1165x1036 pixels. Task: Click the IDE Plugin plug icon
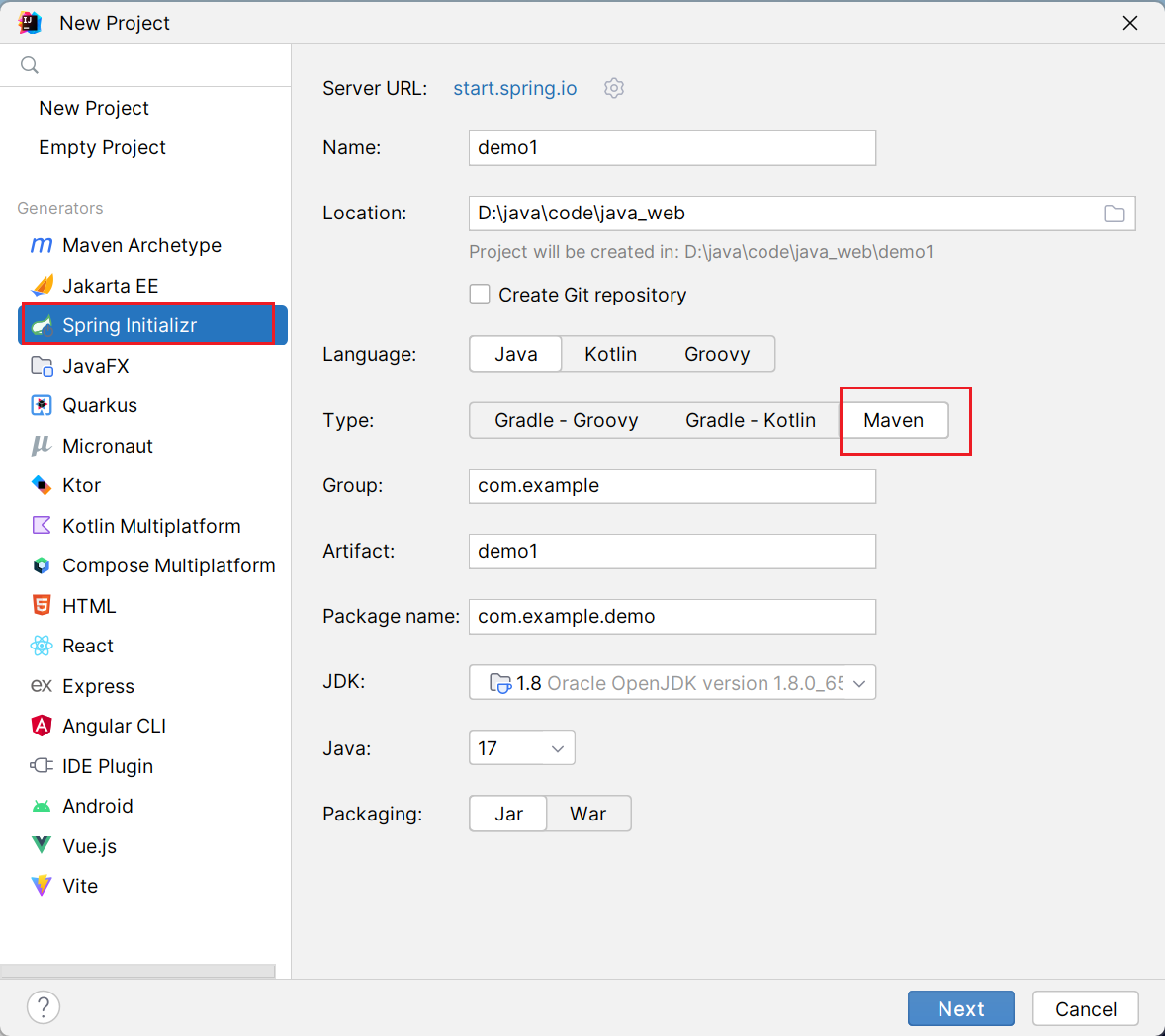[x=41, y=766]
